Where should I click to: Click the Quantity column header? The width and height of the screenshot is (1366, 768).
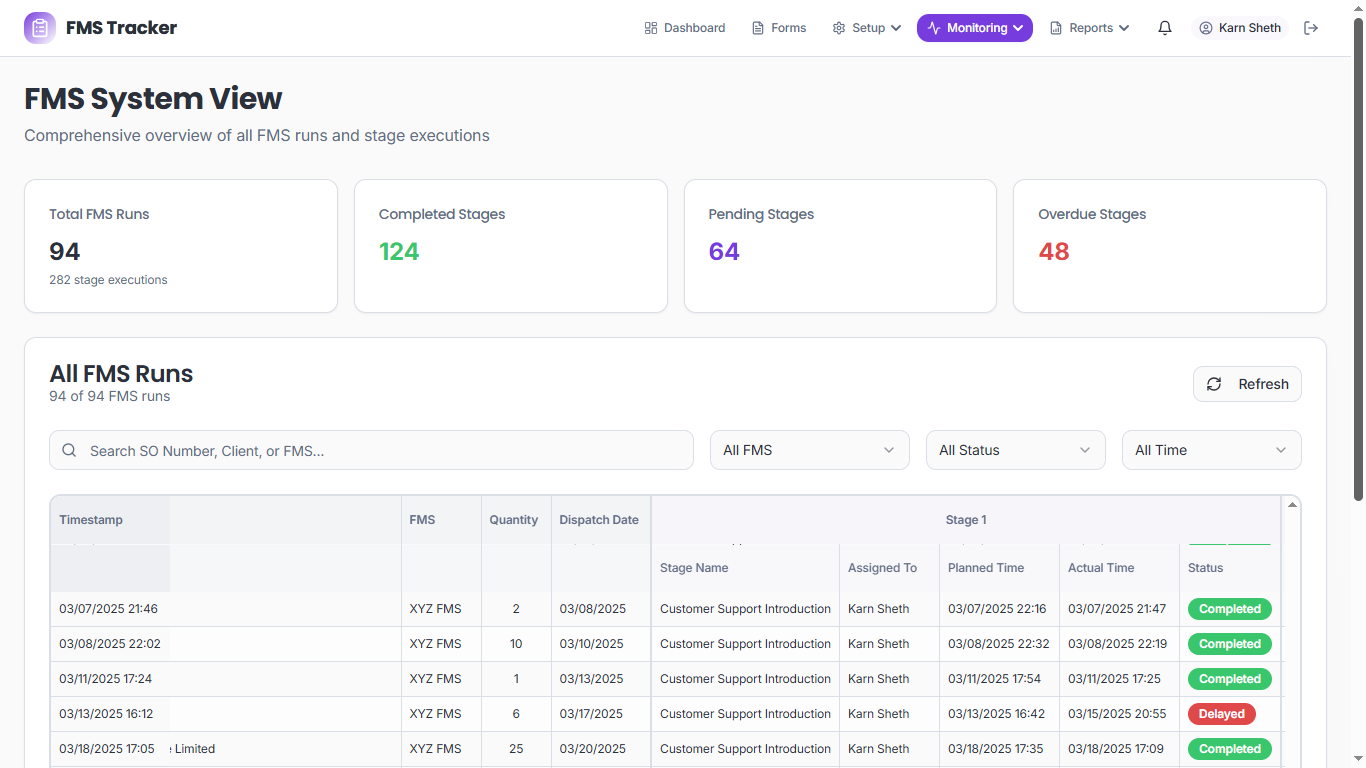514,520
